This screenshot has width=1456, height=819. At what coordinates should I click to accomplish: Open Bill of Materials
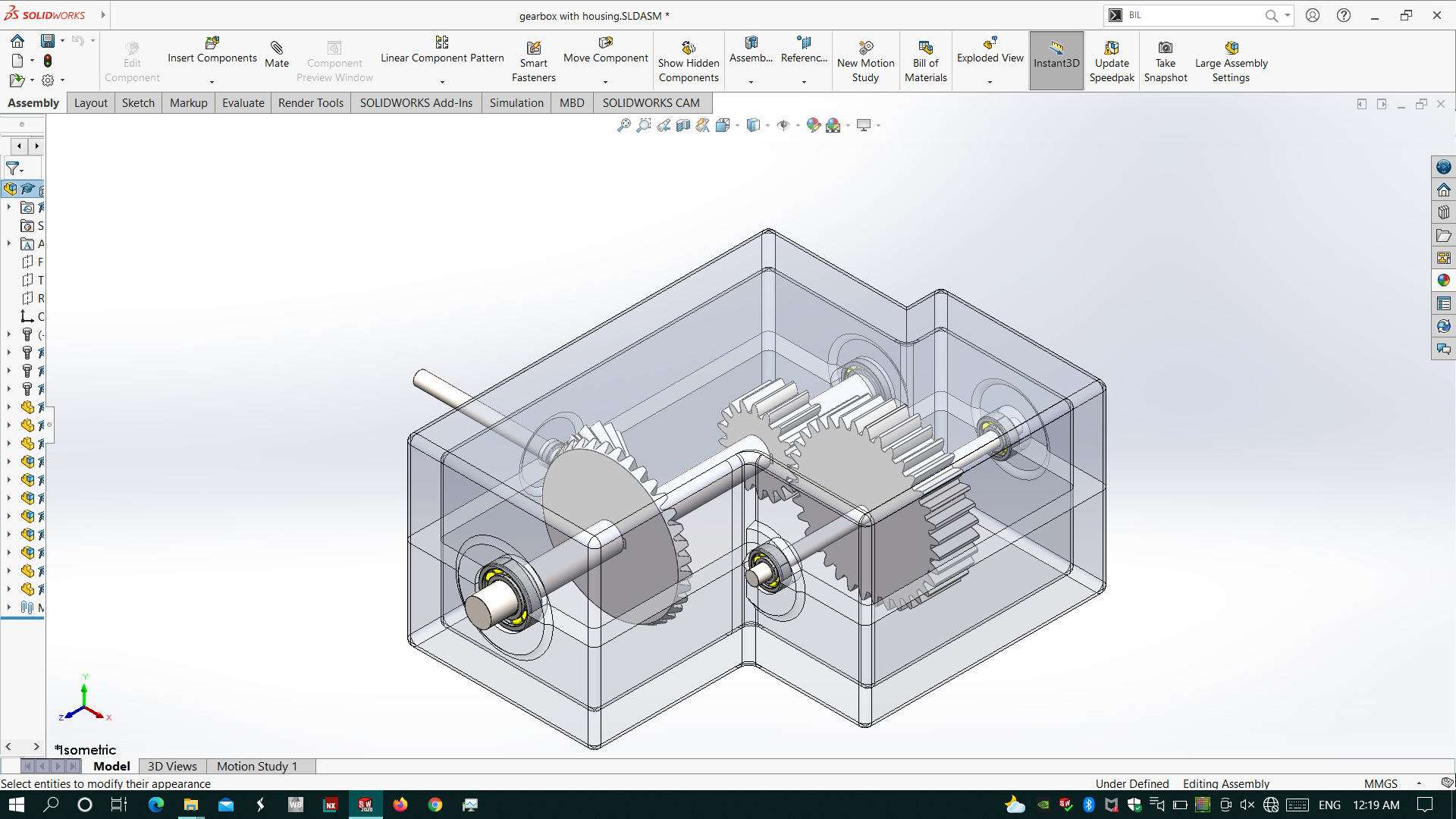click(926, 61)
